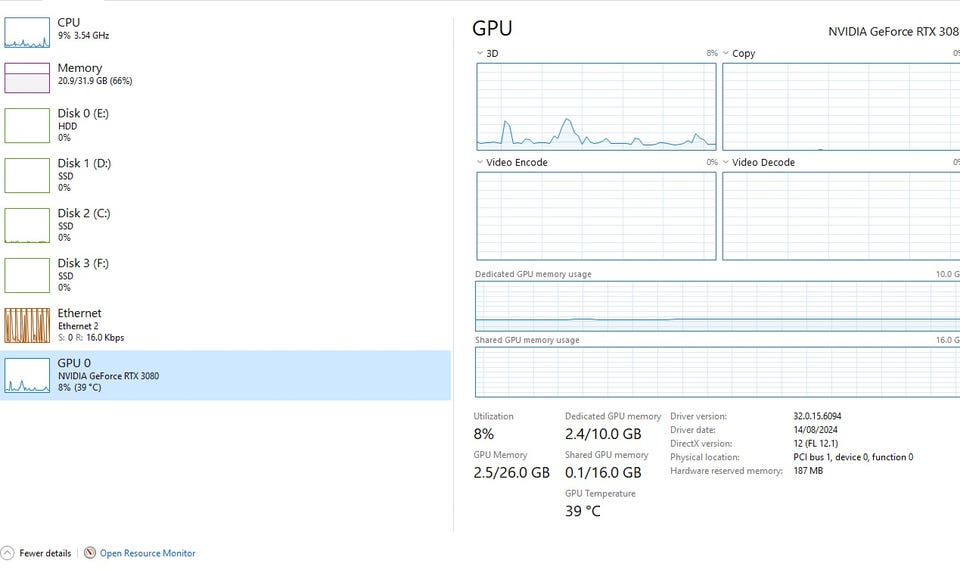Expand the Video Decode graph dropdown
This screenshot has width=960, height=570.
click(x=726, y=162)
